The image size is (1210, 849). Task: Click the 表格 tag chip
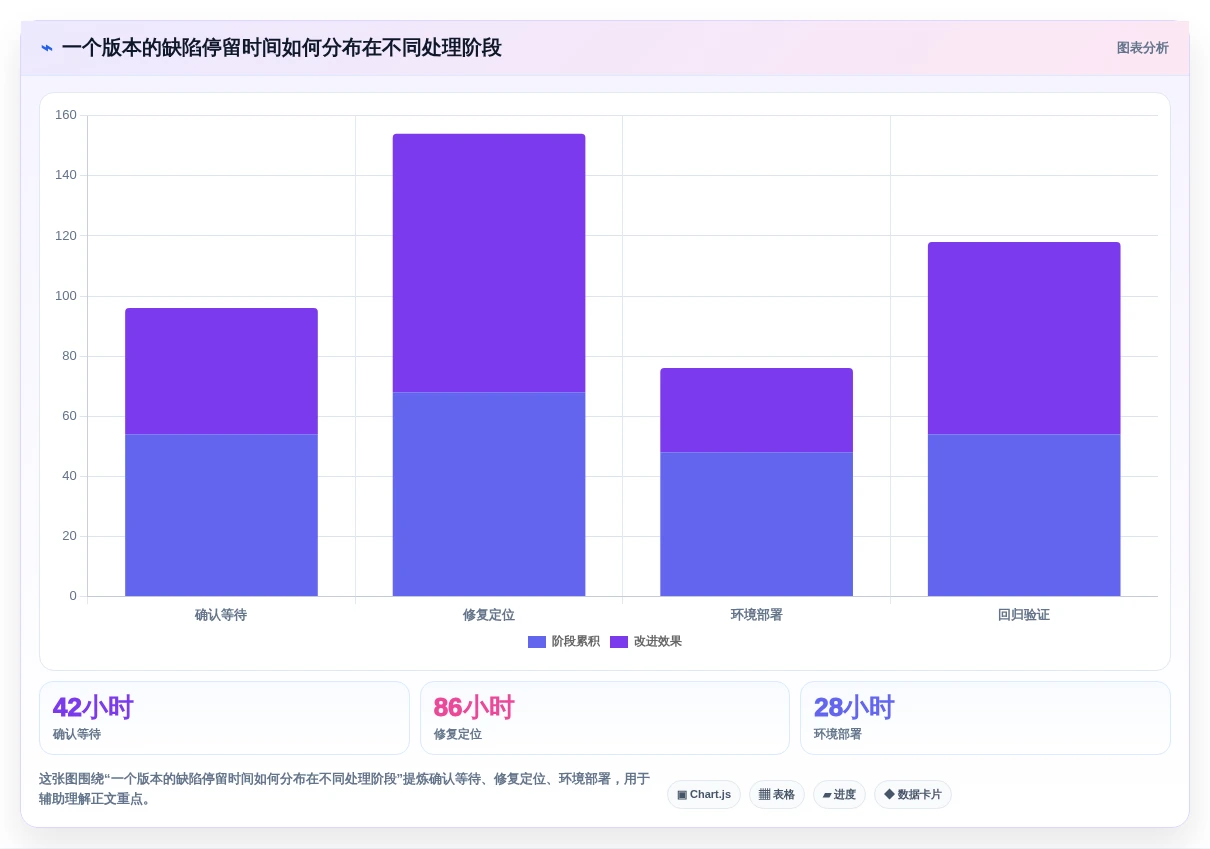click(777, 795)
